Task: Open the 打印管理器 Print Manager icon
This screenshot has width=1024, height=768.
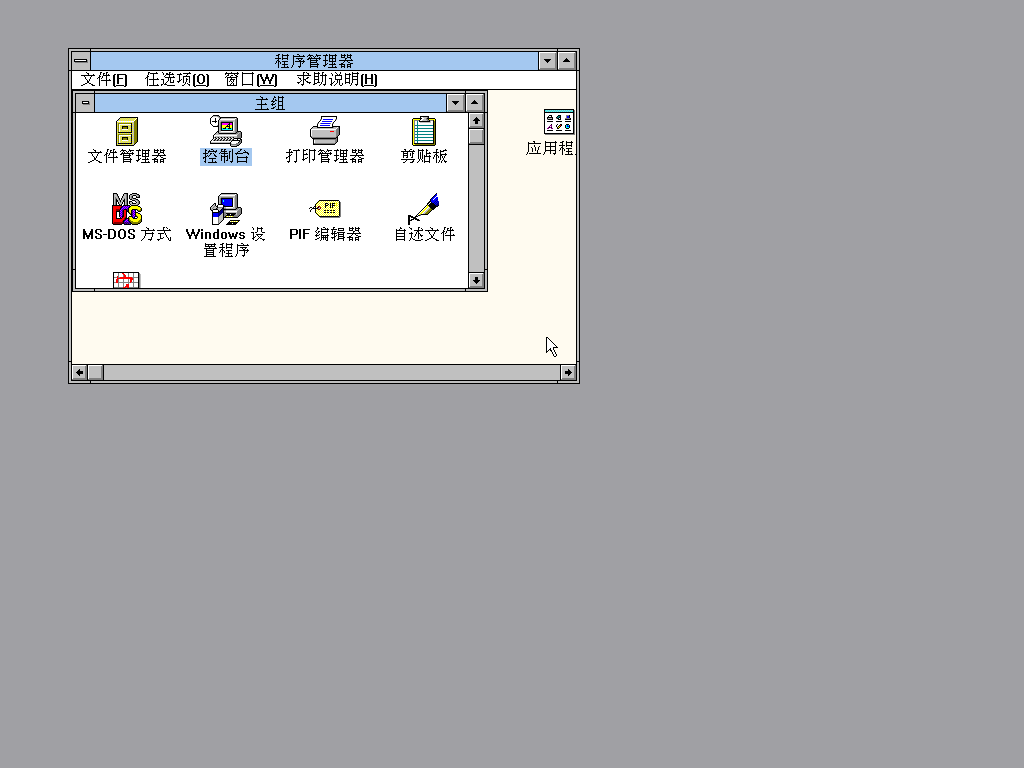Action: [325, 131]
